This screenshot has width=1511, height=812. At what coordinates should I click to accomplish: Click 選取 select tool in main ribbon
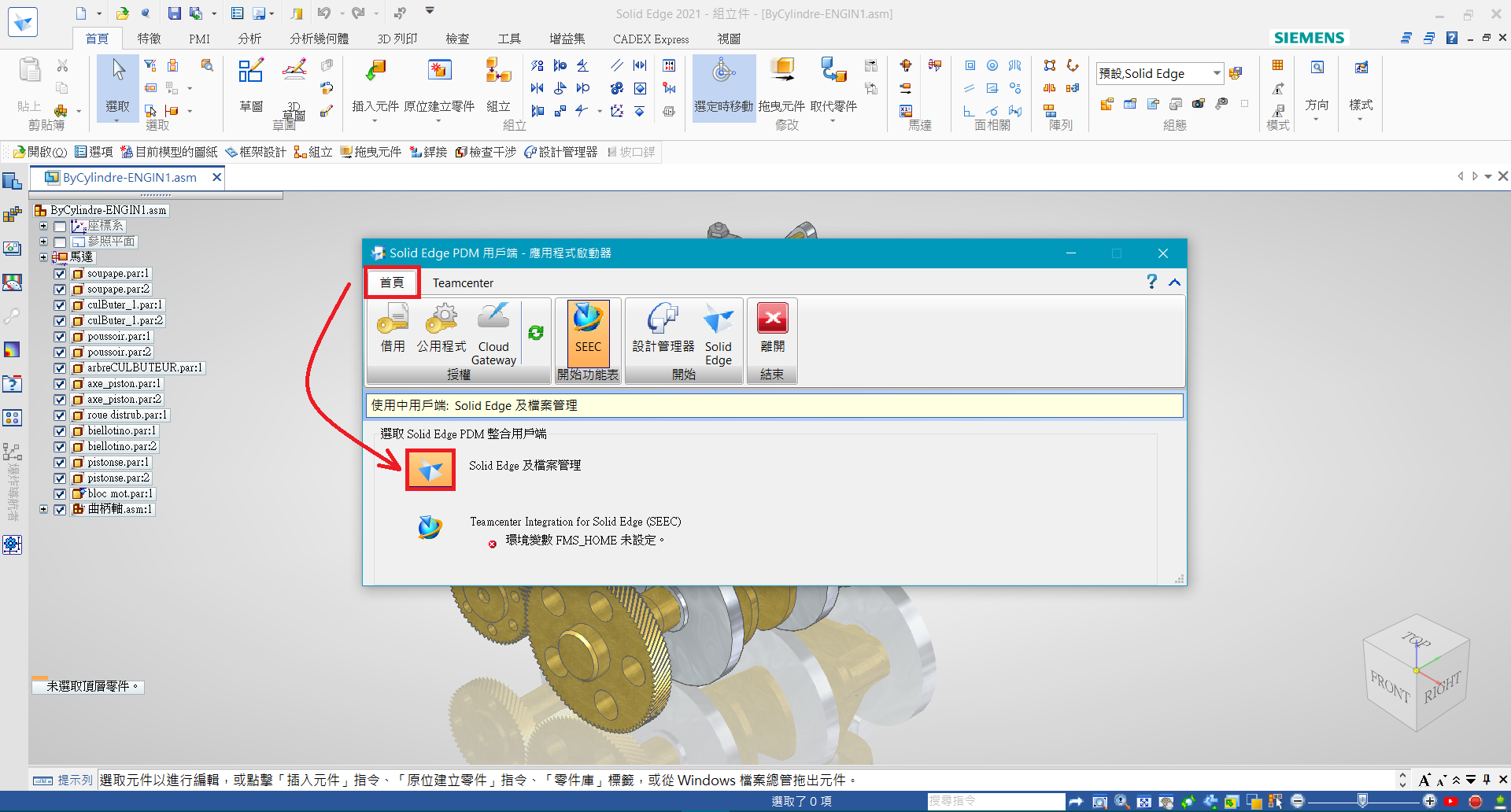tap(117, 87)
